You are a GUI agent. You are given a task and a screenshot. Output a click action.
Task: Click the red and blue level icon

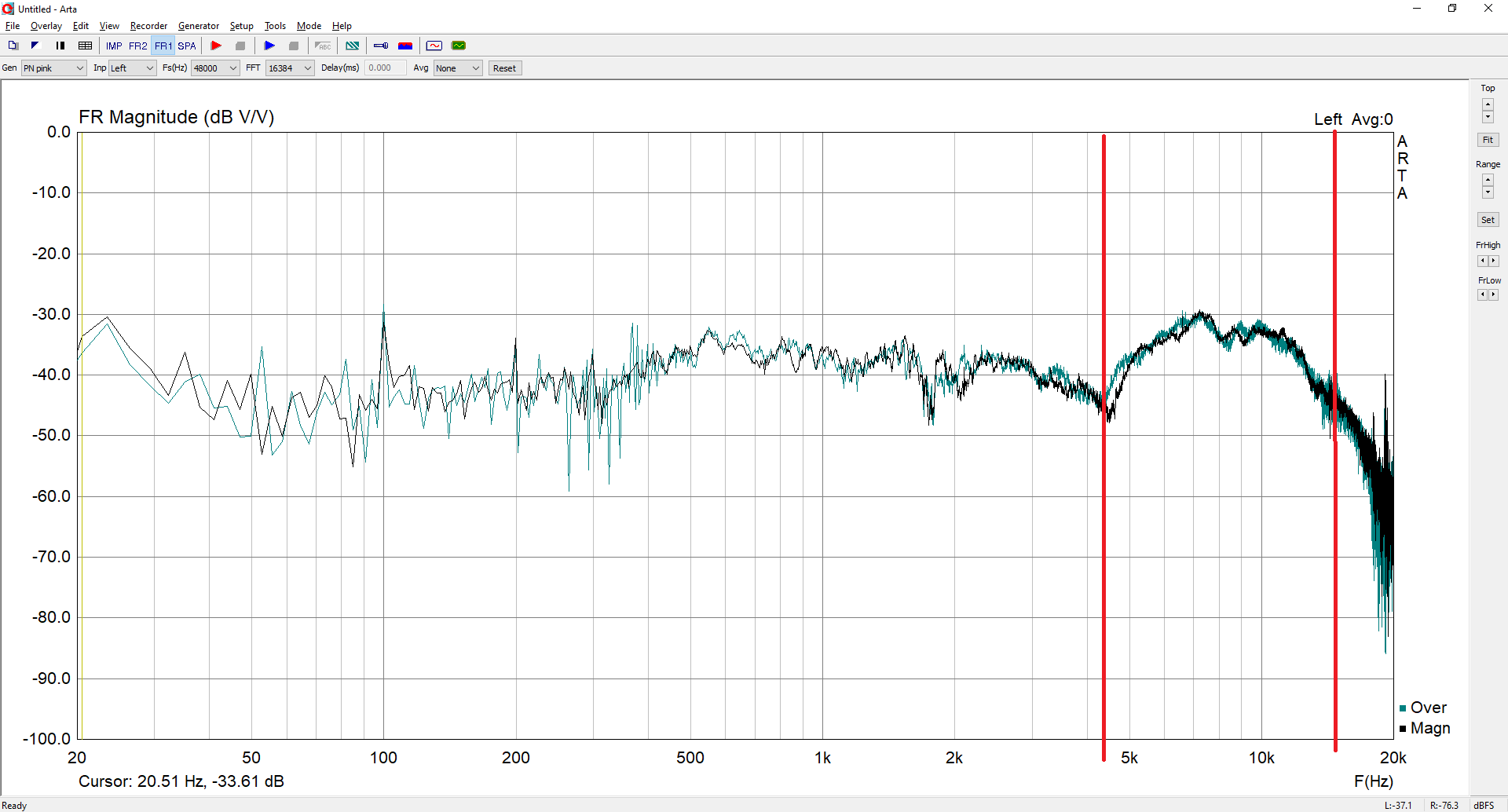405,46
